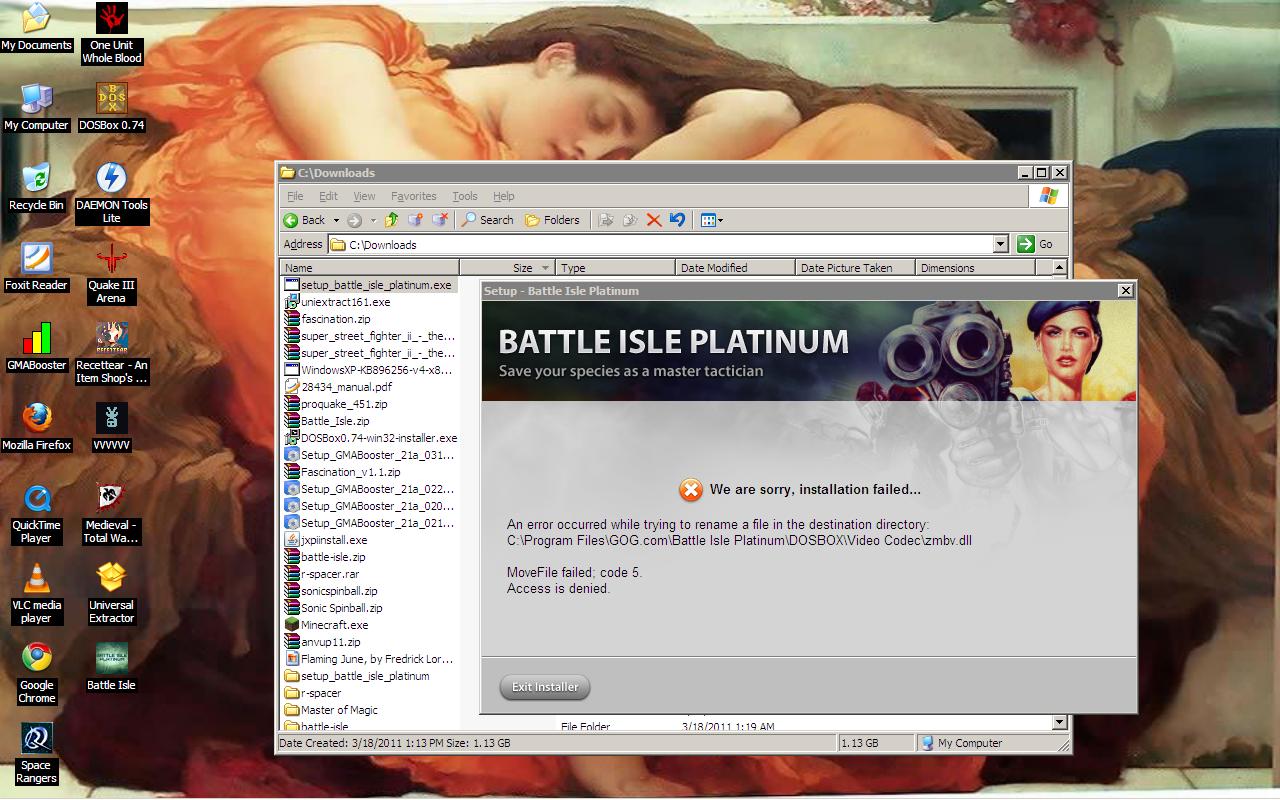Select uniextract161.exe in file list
The image size is (1280, 800).
[x=338, y=302]
